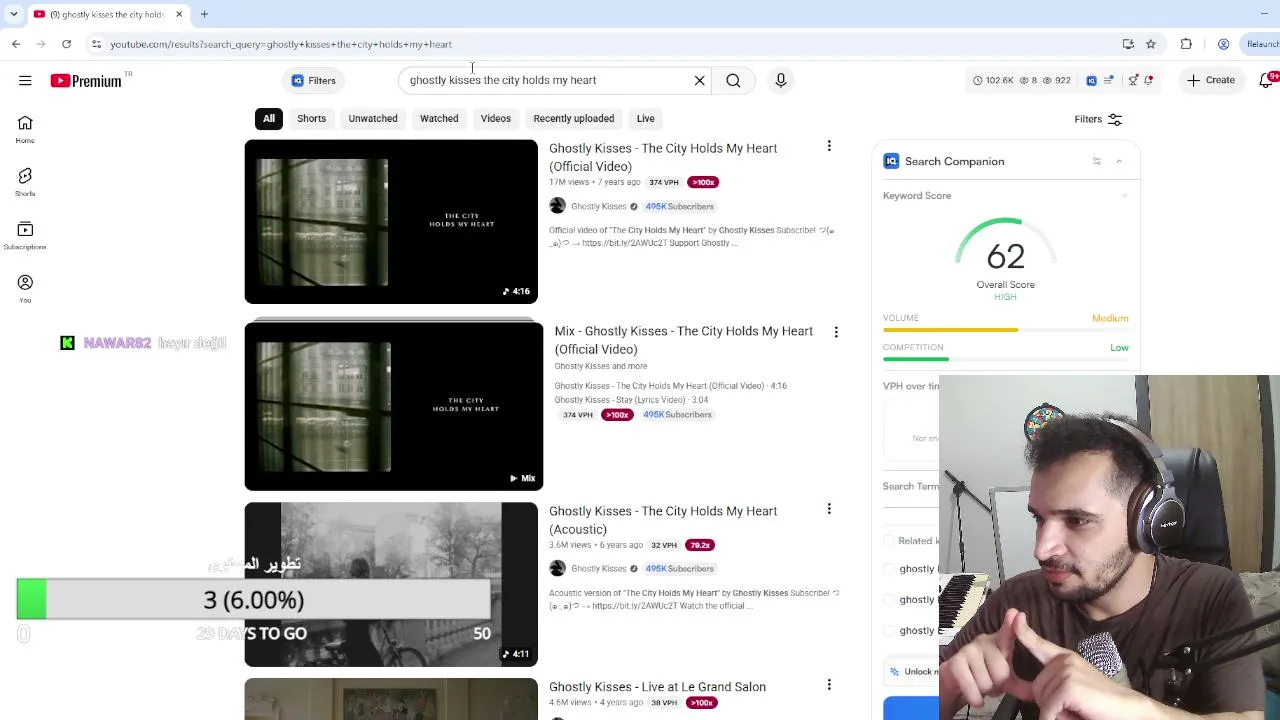Click Ghostly Kisses avatar under Official Video
The image size is (1280, 720).
557,206
